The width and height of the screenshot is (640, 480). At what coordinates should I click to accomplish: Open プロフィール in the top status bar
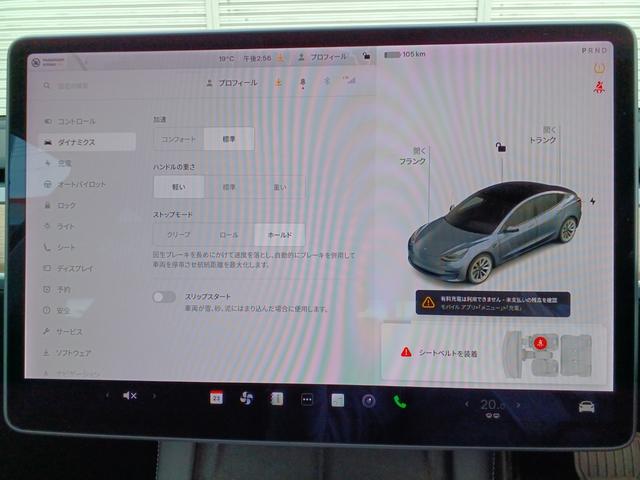click(322, 57)
